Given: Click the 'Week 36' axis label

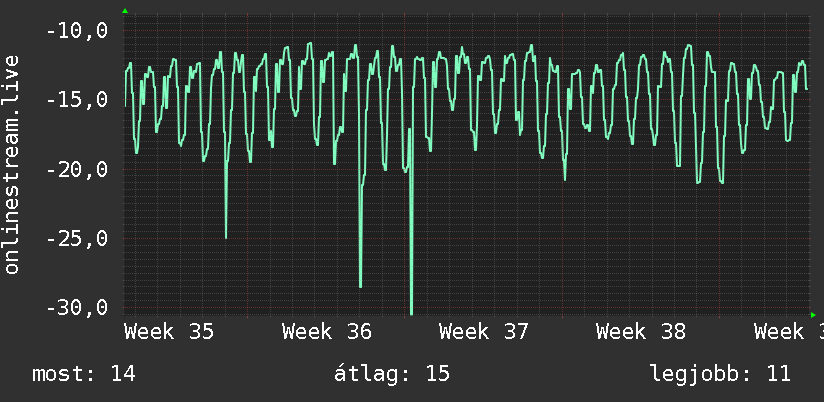Looking at the screenshot, I should pos(327,332).
